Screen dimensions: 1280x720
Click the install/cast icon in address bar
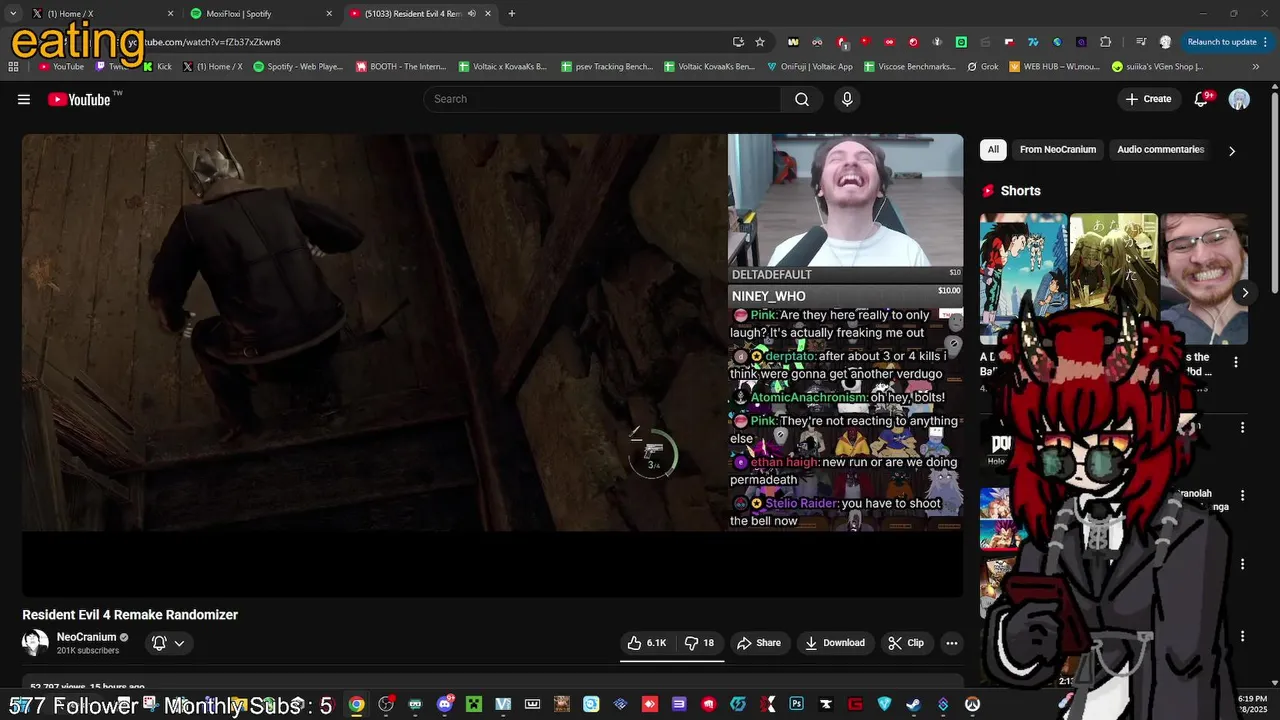738,42
